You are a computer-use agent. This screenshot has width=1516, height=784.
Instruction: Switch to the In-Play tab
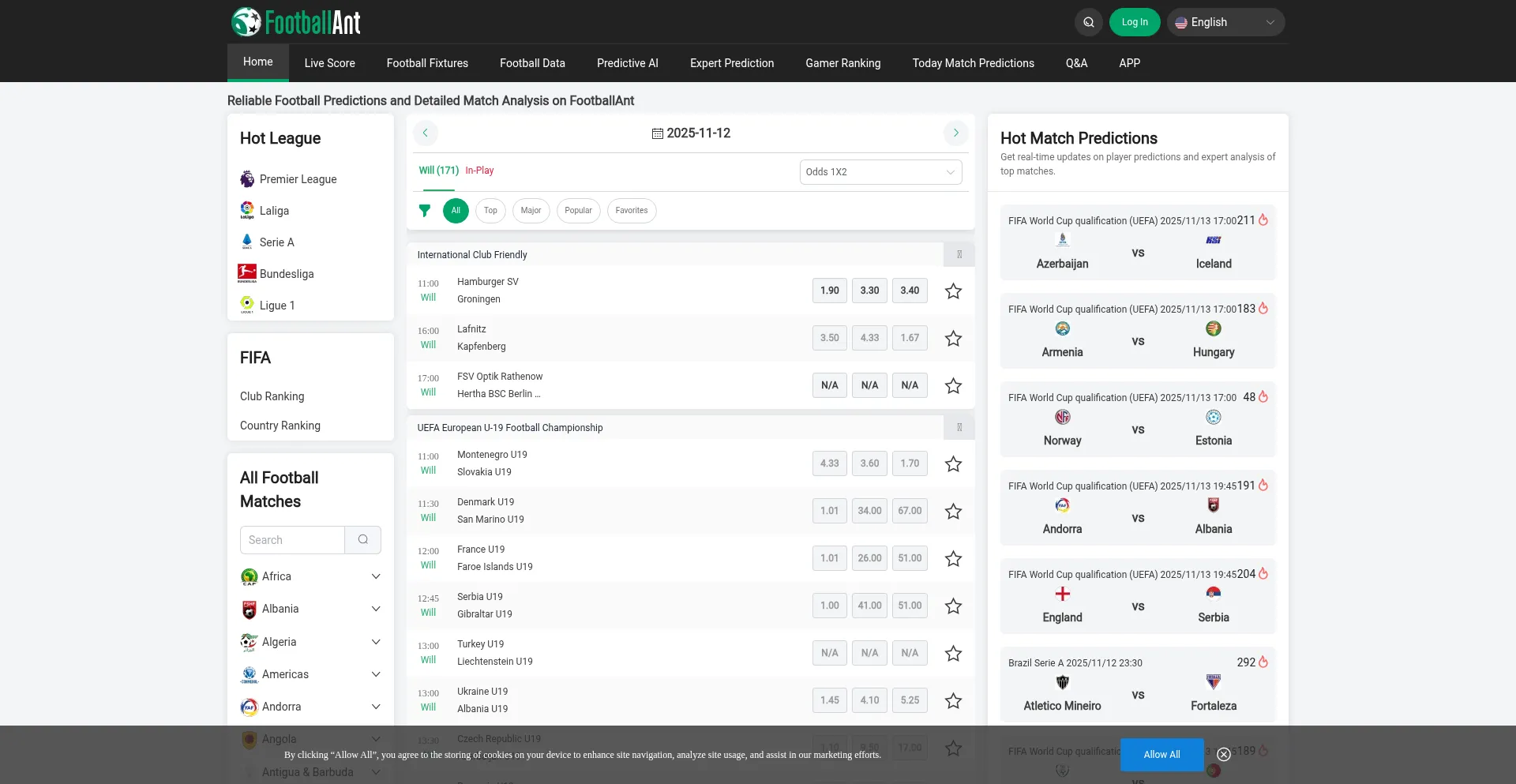coord(479,171)
